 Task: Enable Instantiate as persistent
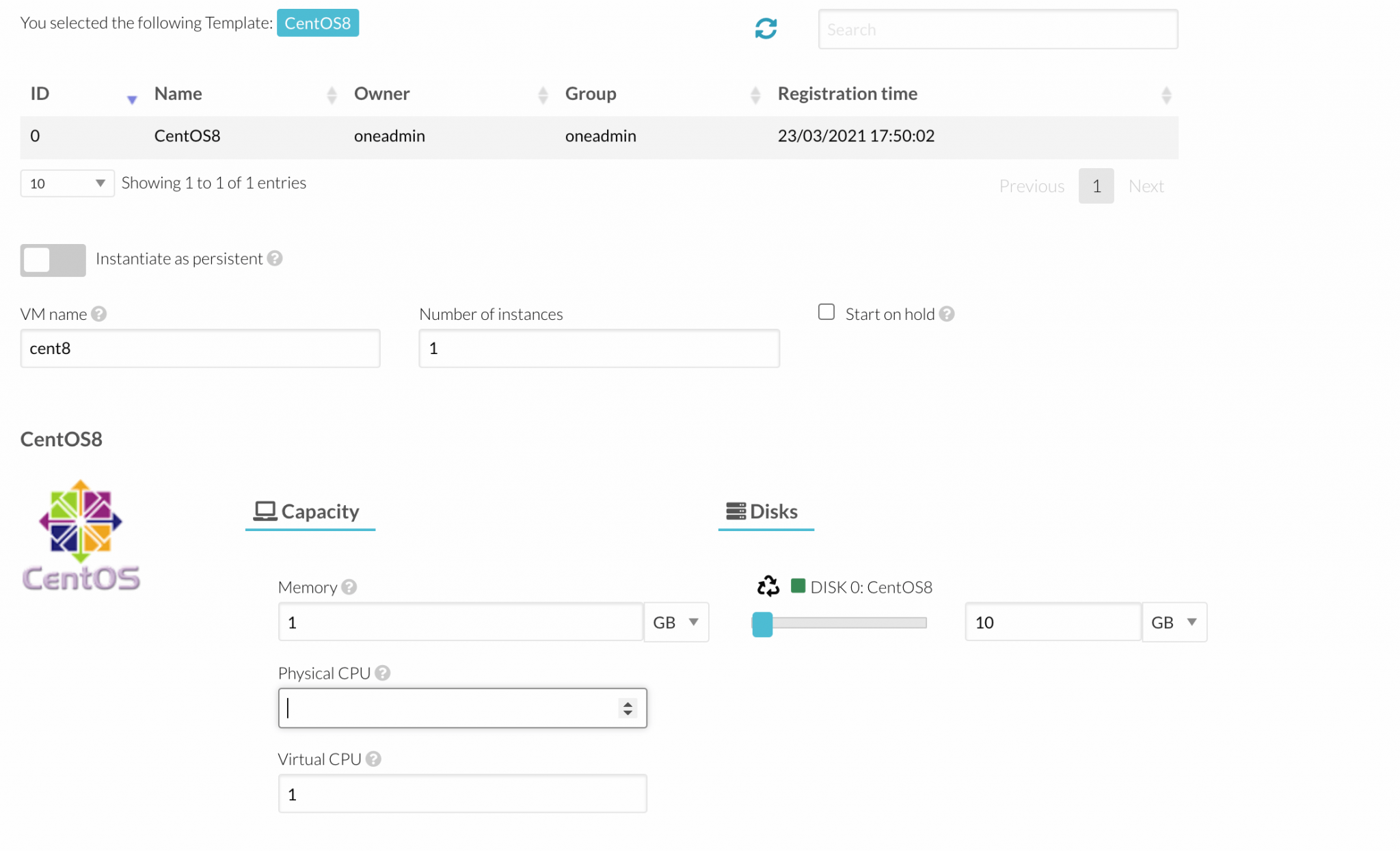53,260
